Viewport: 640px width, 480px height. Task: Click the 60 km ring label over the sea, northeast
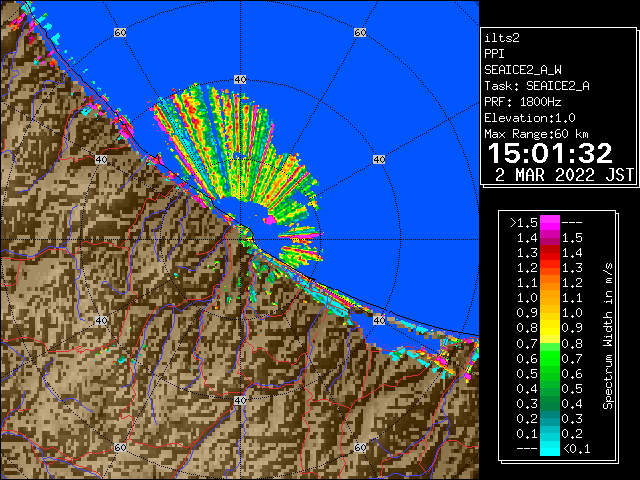click(360, 32)
